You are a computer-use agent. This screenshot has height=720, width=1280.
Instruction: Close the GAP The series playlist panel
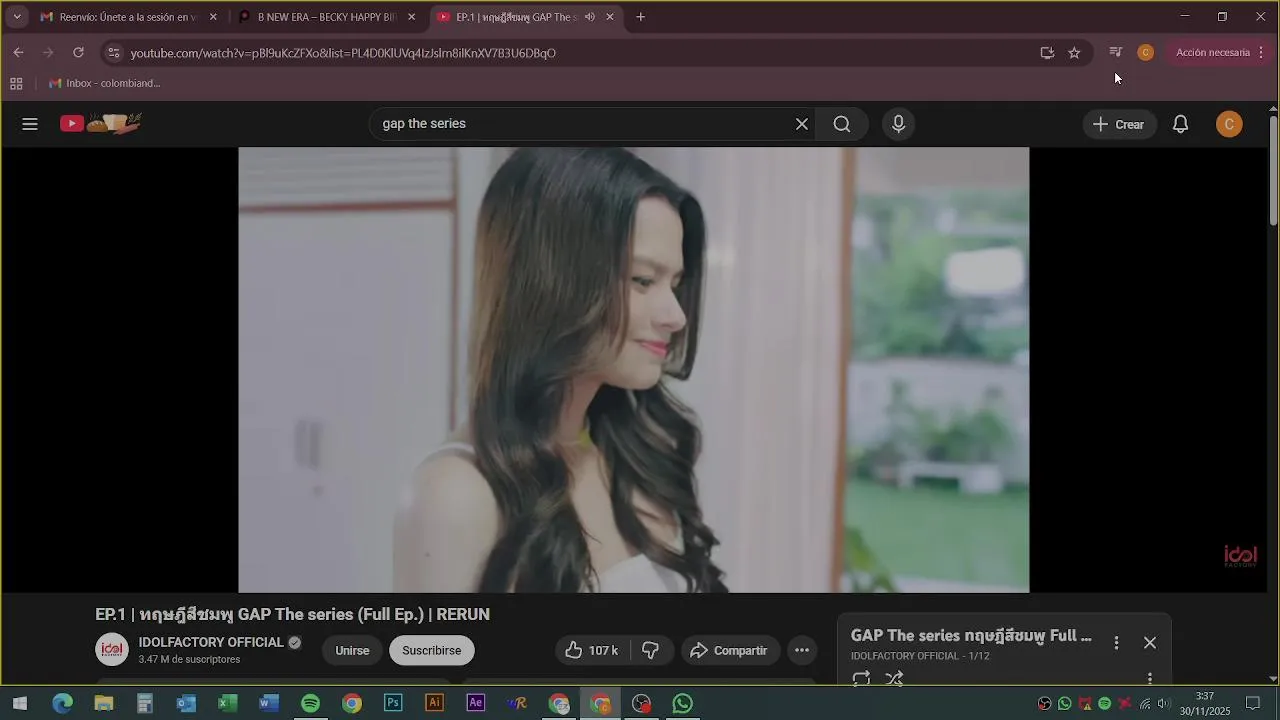[x=1150, y=643]
